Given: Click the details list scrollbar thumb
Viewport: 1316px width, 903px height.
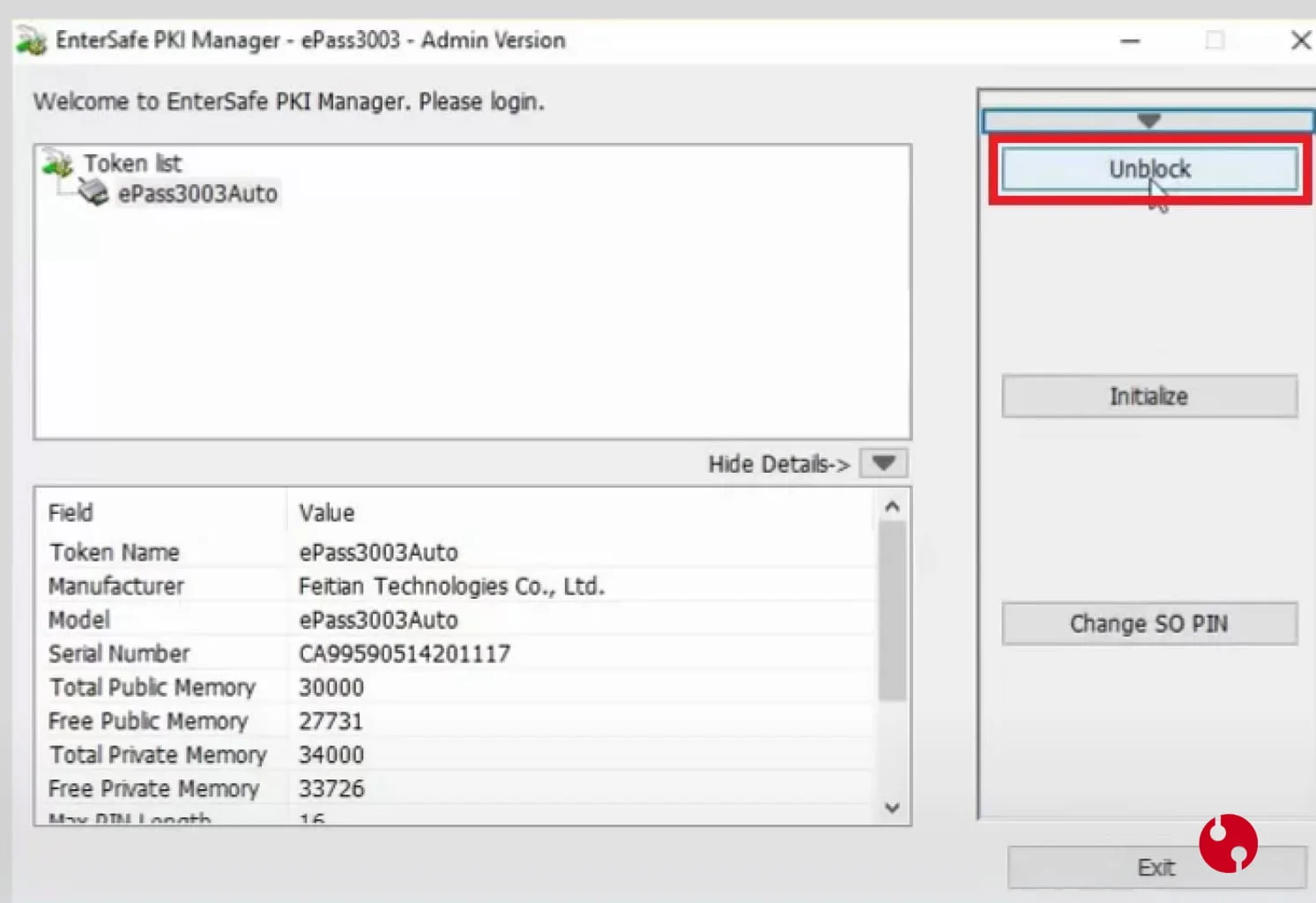Looking at the screenshot, I should point(892,610).
